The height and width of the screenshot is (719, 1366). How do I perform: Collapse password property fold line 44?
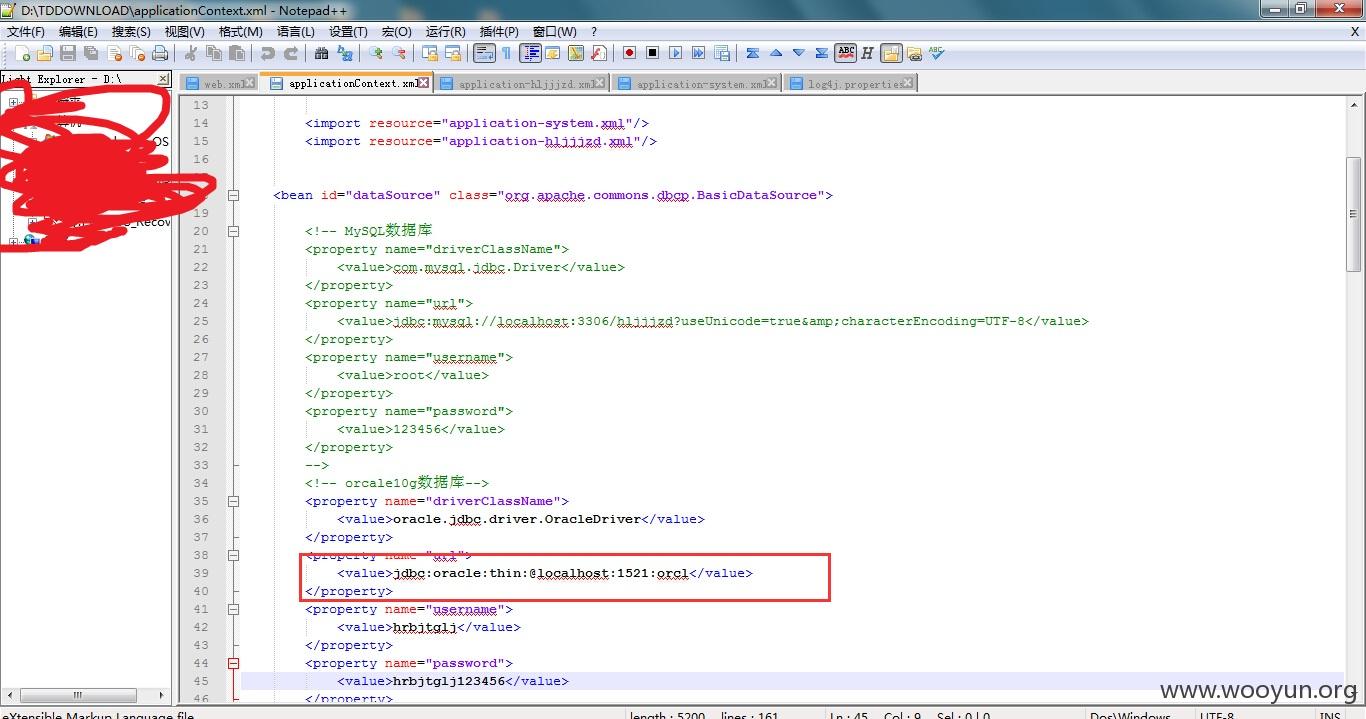point(233,663)
